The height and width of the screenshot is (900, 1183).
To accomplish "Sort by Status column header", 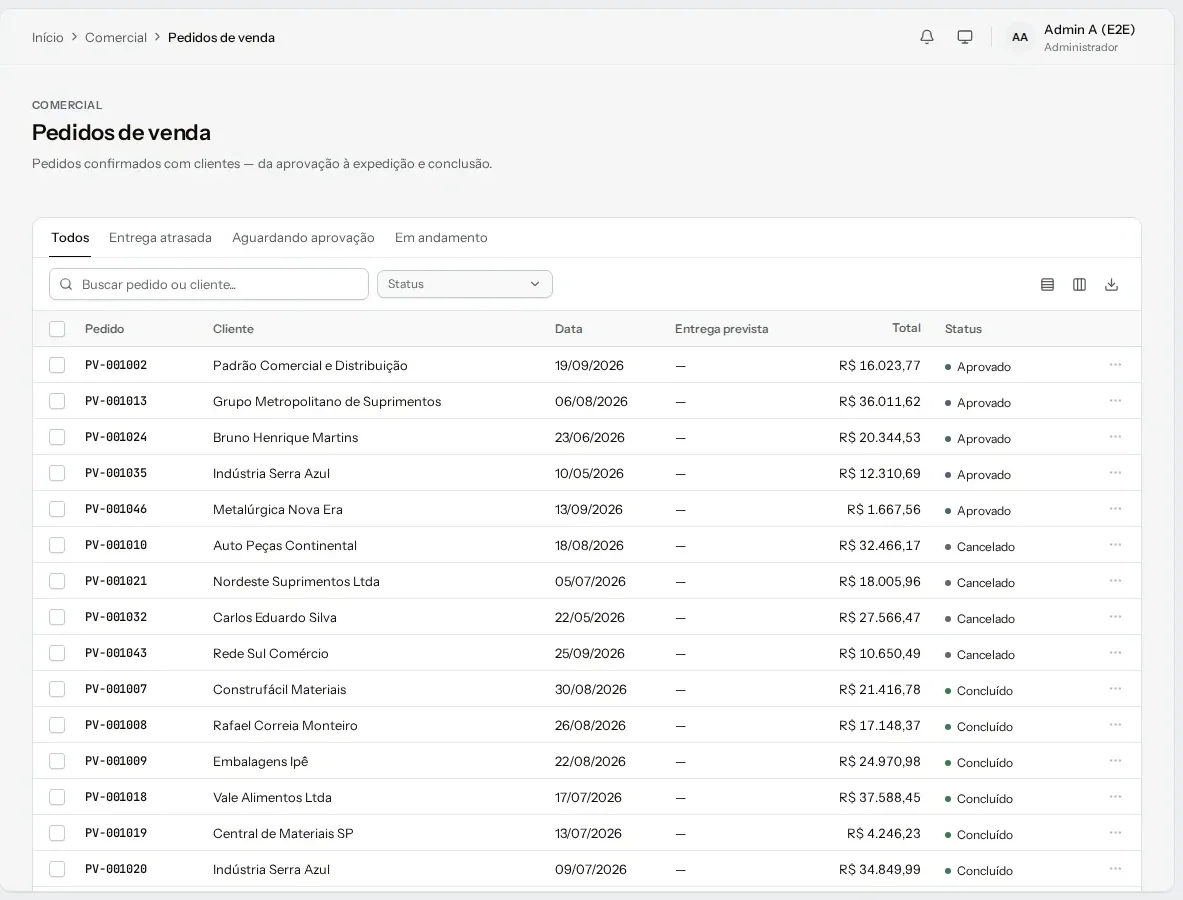I will click(x=963, y=329).
